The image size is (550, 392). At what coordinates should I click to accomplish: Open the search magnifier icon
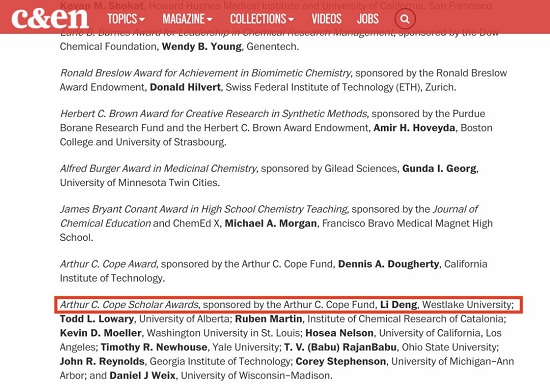[405, 19]
